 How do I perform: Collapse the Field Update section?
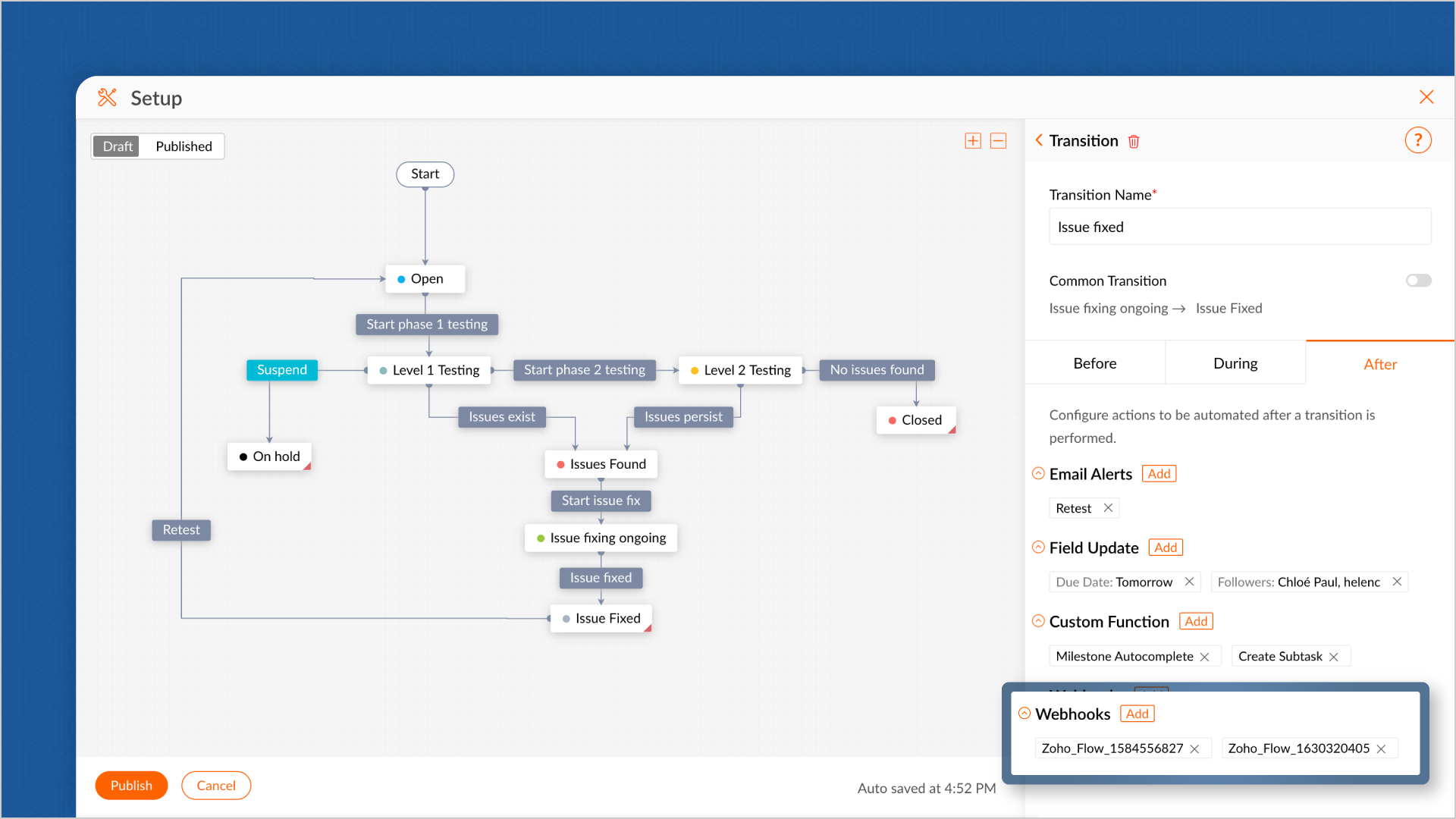(1038, 548)
